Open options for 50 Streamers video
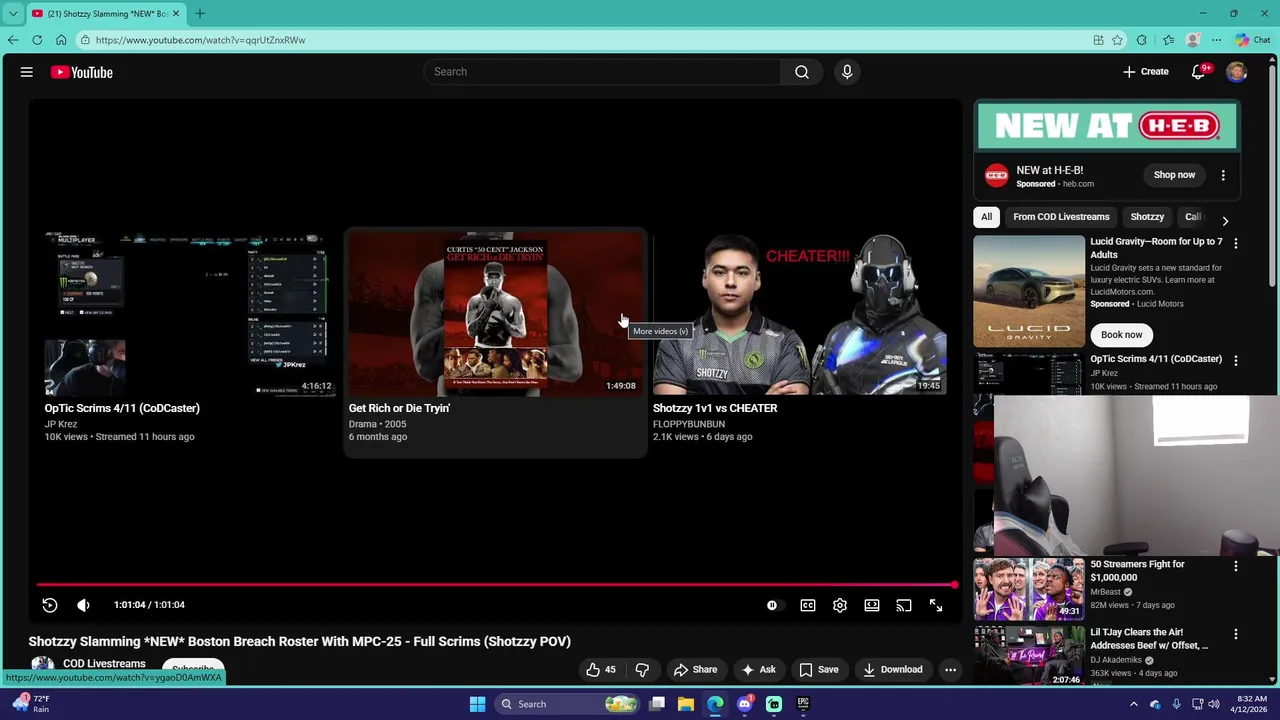1280x720 pixels. pyautogui.click(x=1236, y=566)
